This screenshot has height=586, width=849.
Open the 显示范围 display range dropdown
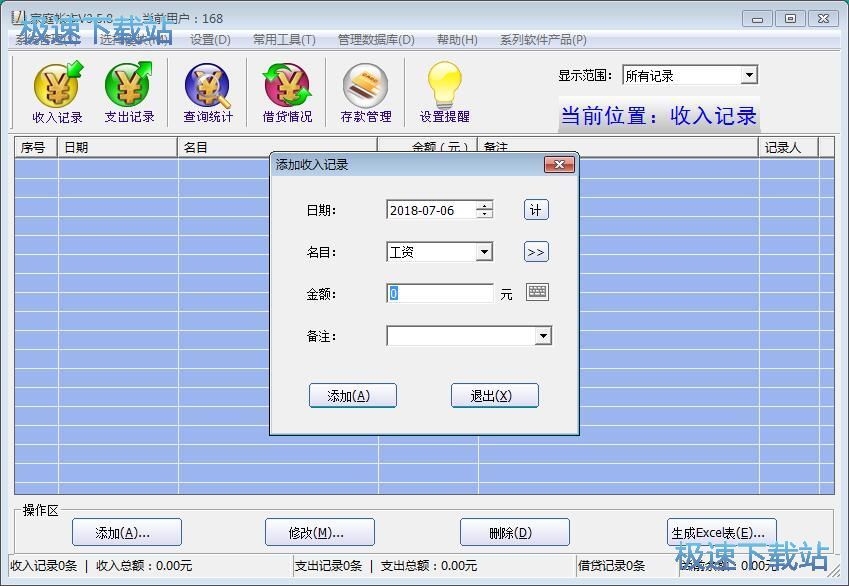pyautogui.click(x=749, y=75)
